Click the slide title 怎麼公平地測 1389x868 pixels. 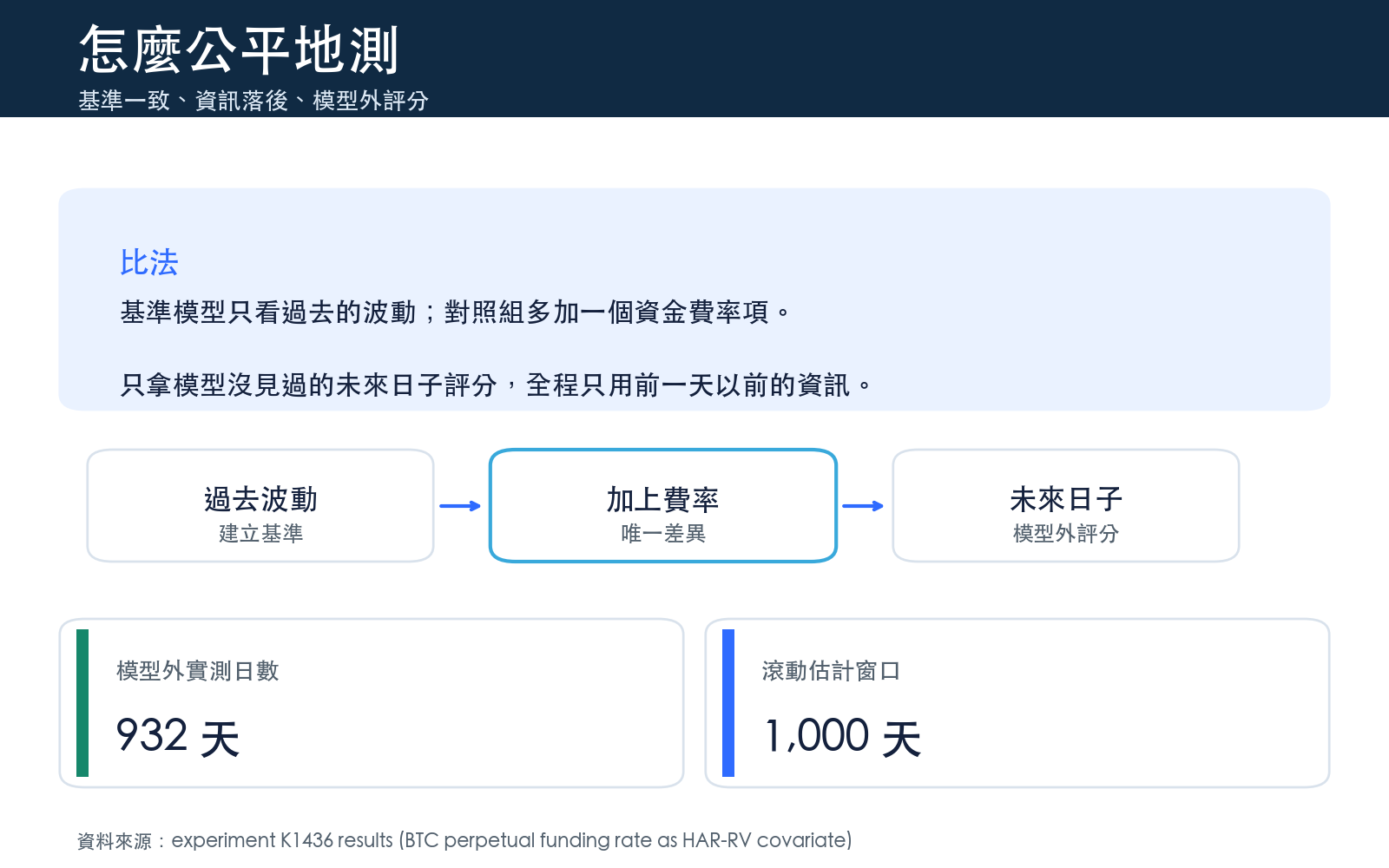(239, 49)
